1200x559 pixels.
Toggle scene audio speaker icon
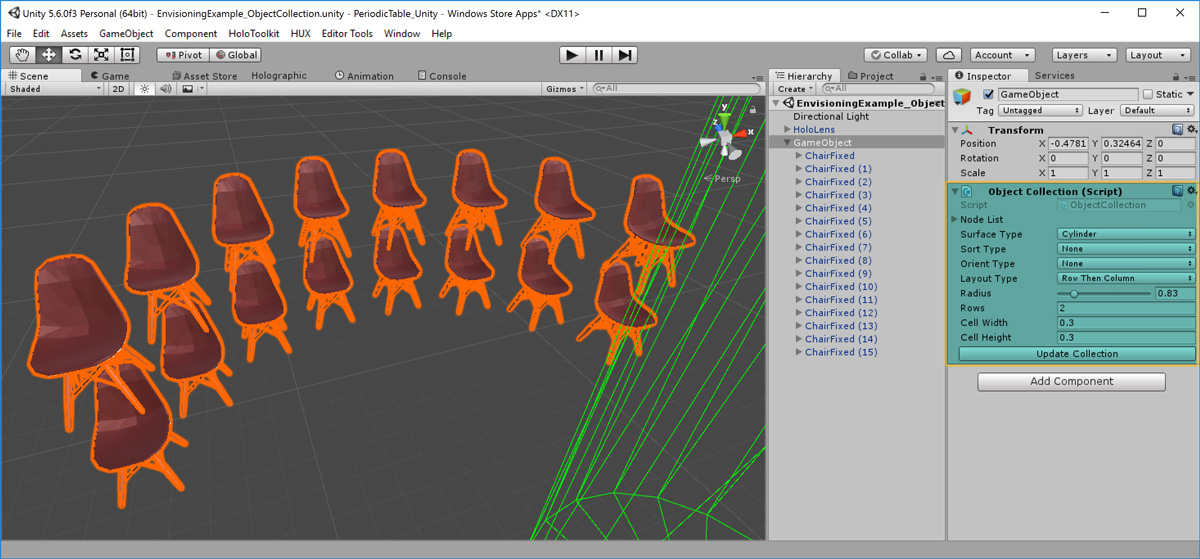coord(166,89)
